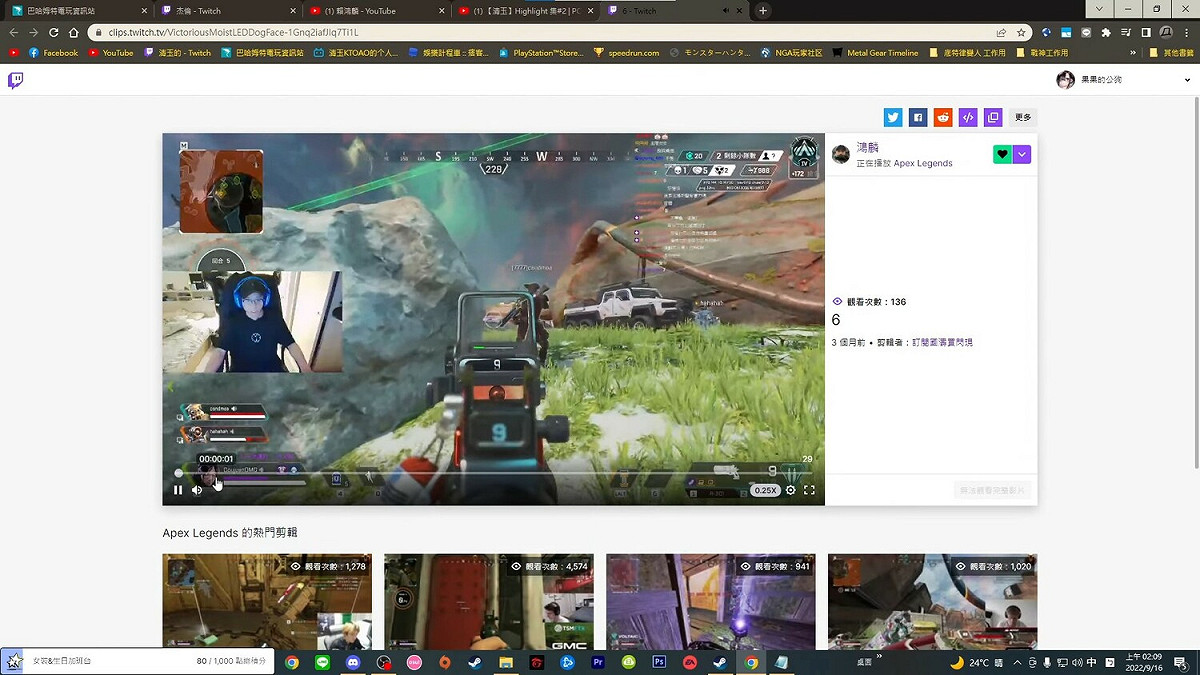Bookmark this page with the star icon
Viewport: 1200px width, 675px height.
(x=1021, y=32)
